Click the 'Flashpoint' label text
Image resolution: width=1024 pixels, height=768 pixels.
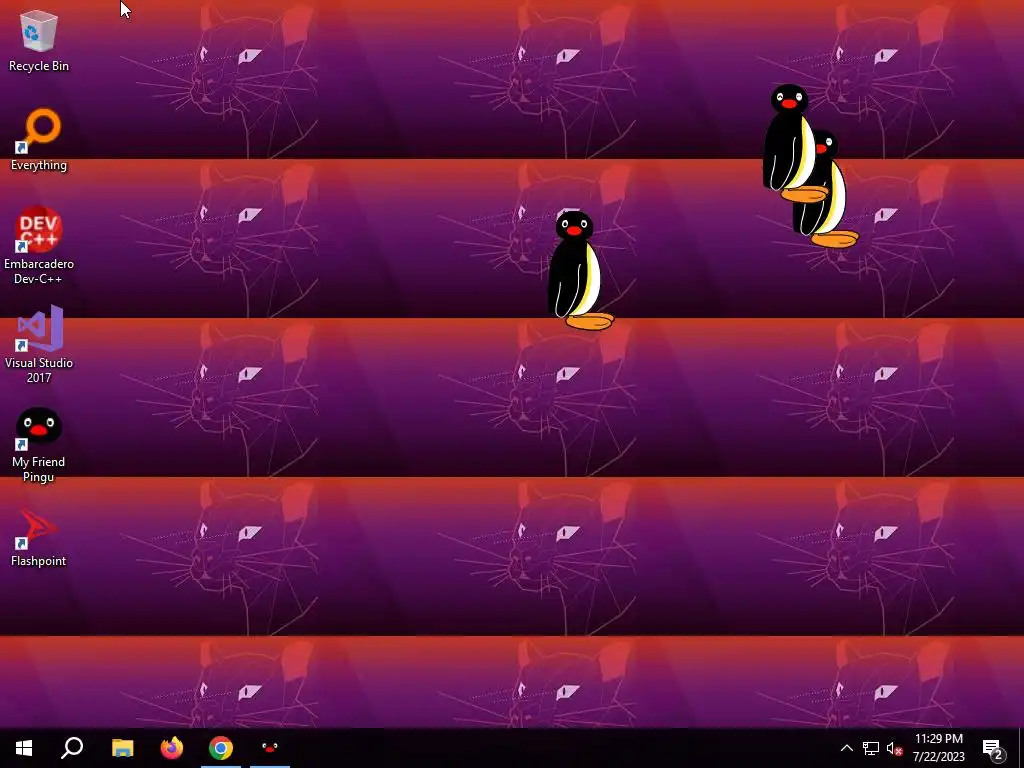[39, 561]
